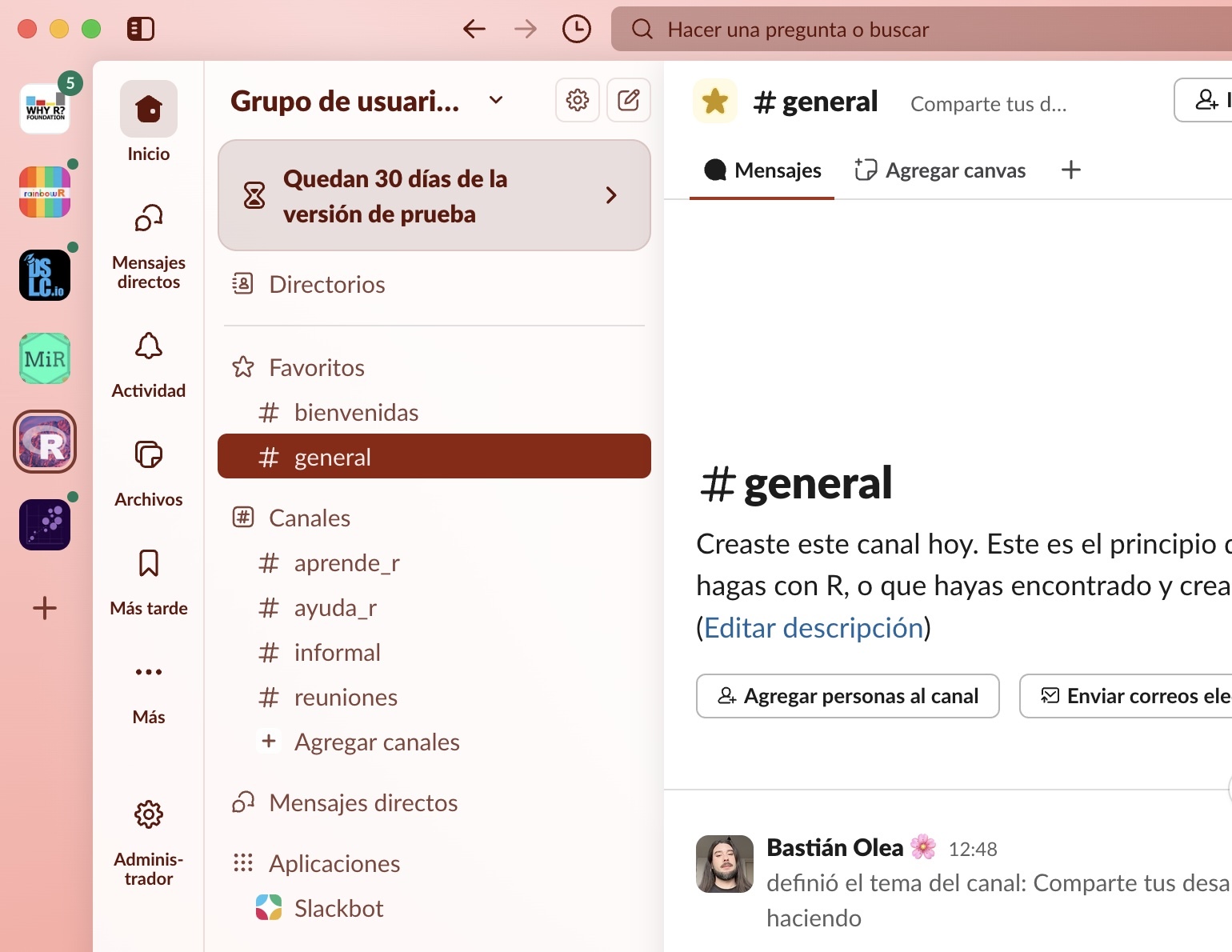Viewport: 1232px width, 952px height.
Task: Click the Editar descripción link
Action: [814, 628]
